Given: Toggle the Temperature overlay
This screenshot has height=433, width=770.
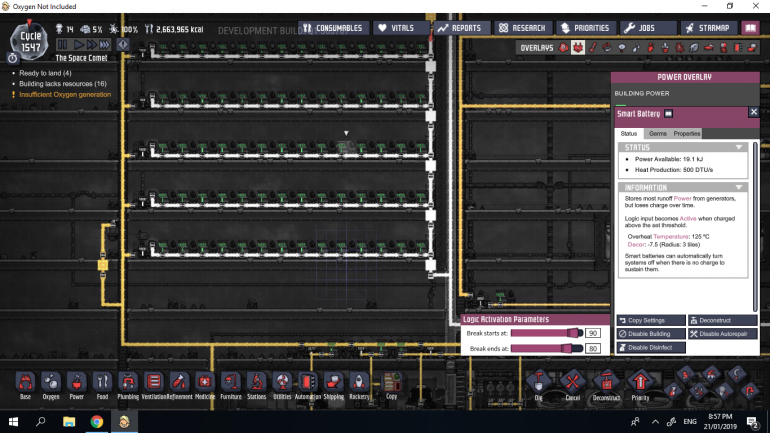Looking at the screenshot, I should coord(593,48).
